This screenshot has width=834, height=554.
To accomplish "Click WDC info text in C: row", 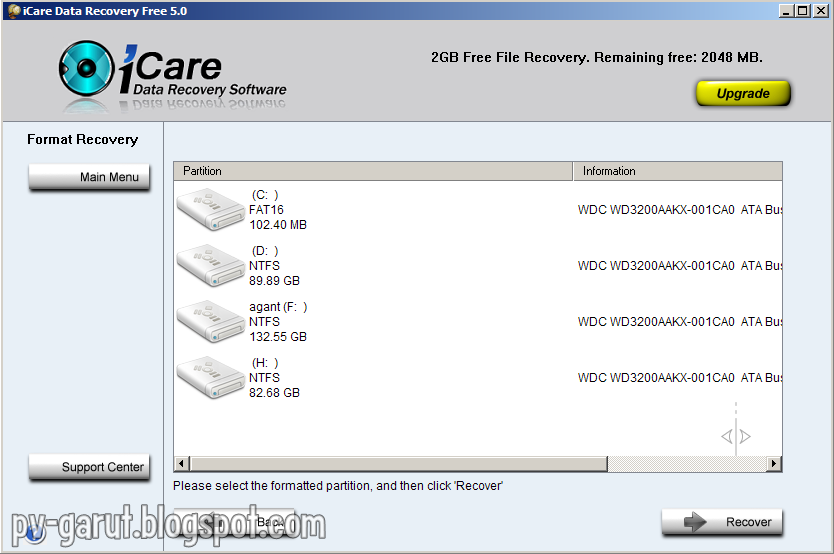I will click(680, 210).
